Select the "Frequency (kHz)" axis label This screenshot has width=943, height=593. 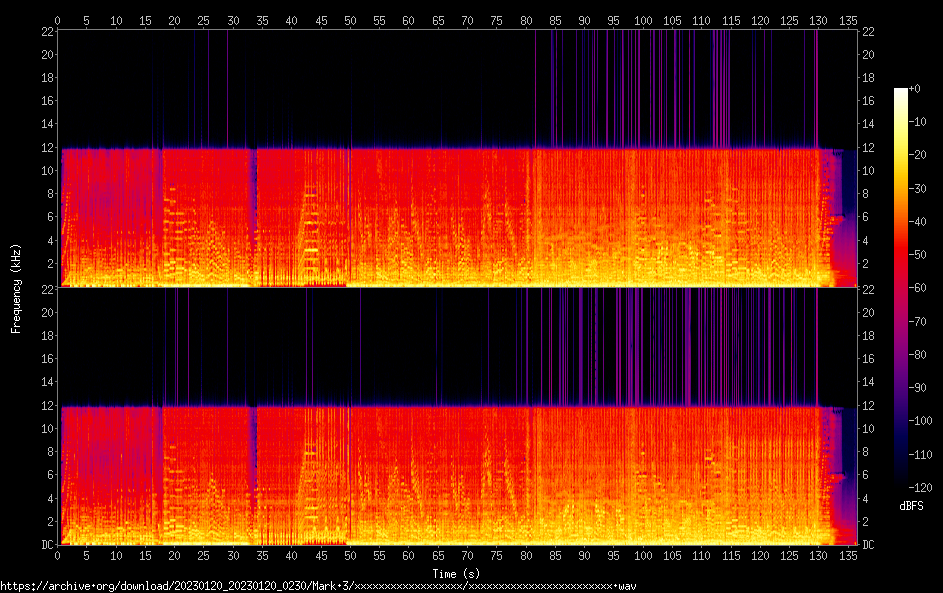[15, 288]
